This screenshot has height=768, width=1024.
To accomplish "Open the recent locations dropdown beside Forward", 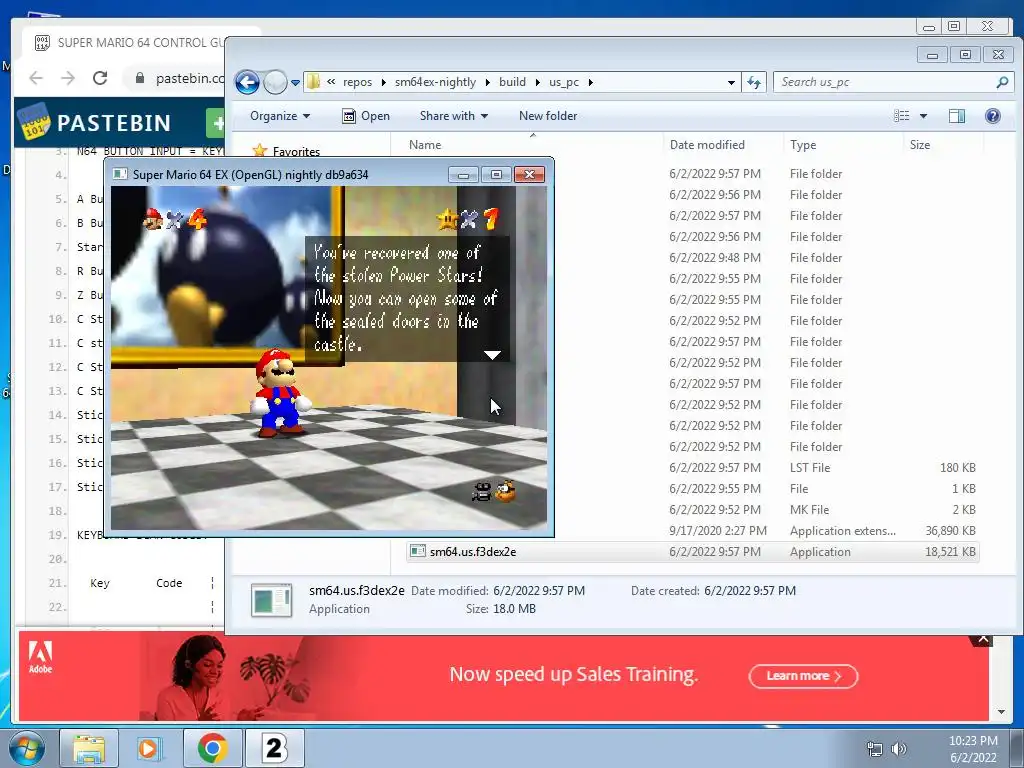I will click(295, 83).
